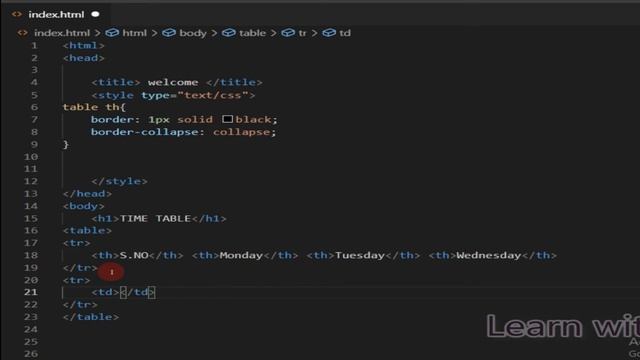Click the HTML file icon in the tab
Image resolution: width=640 pixels, height=360 pixels.
[17, 14]
